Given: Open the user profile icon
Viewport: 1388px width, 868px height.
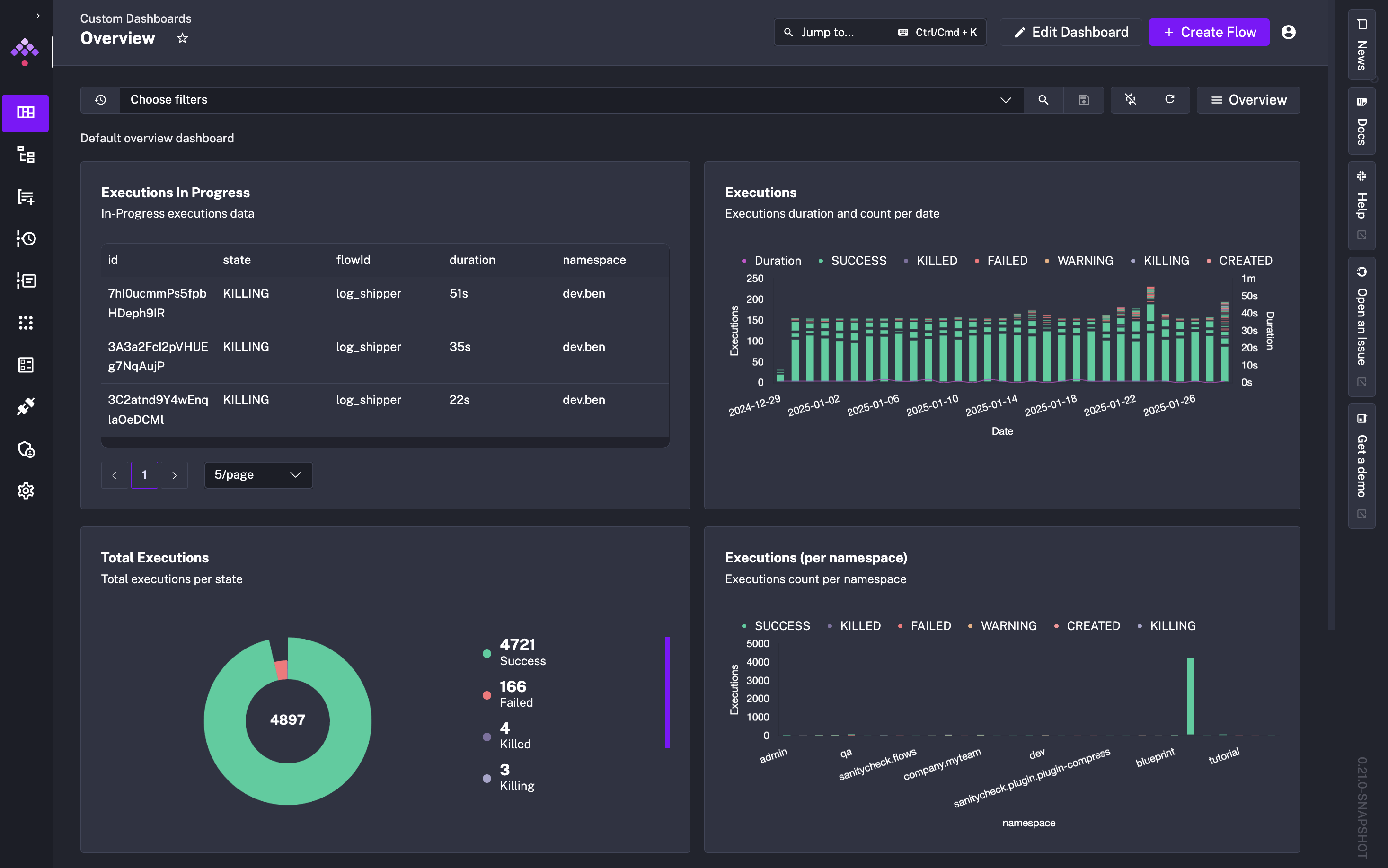Looking at the screenshot, I should point(1288,32).
